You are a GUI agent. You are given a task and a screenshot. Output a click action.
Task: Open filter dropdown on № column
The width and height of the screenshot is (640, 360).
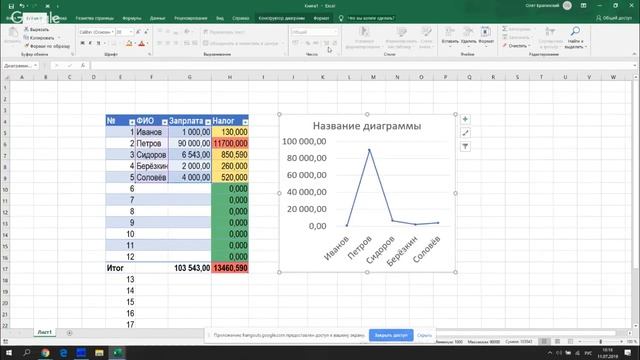pyautogui.click(x=131, y=122)
